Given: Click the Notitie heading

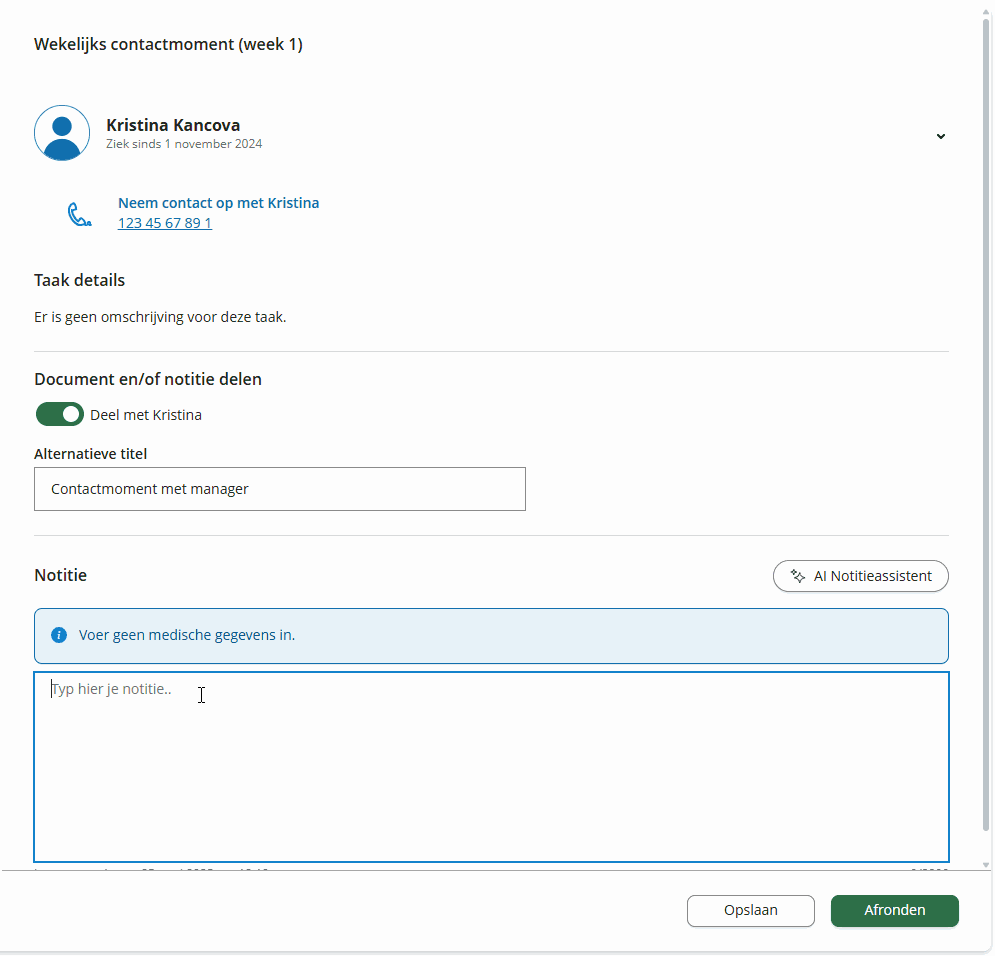Looking at the screenshot, I should pos(60,575).
